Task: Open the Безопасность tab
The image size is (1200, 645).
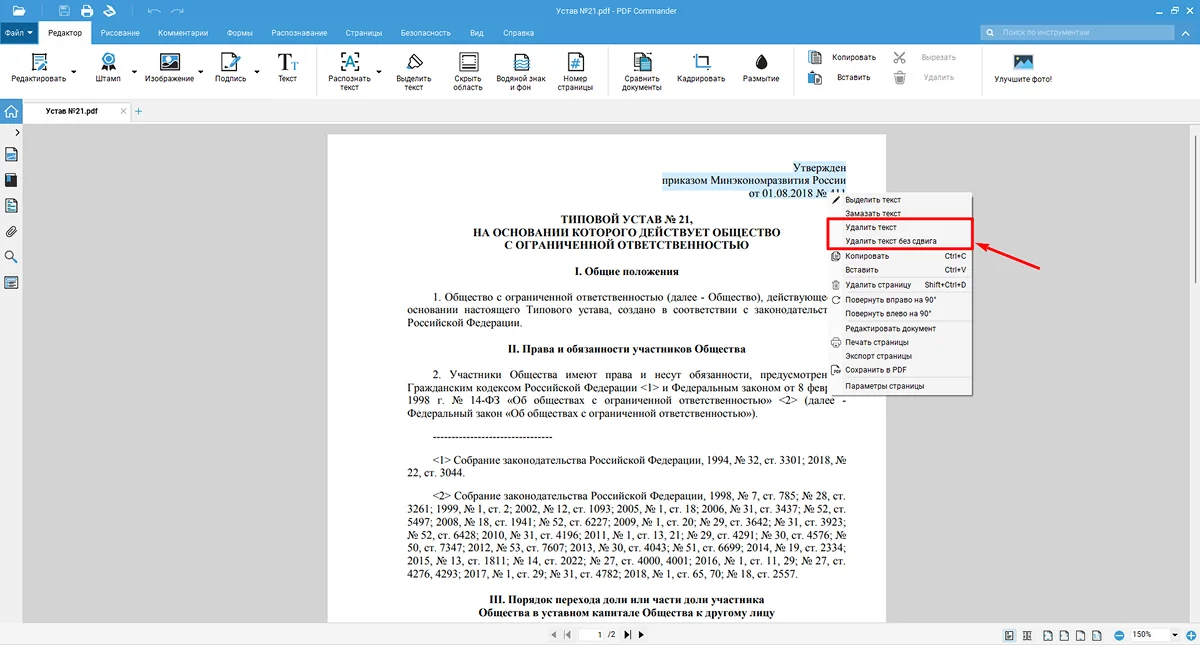Action: tap(425, 33)
